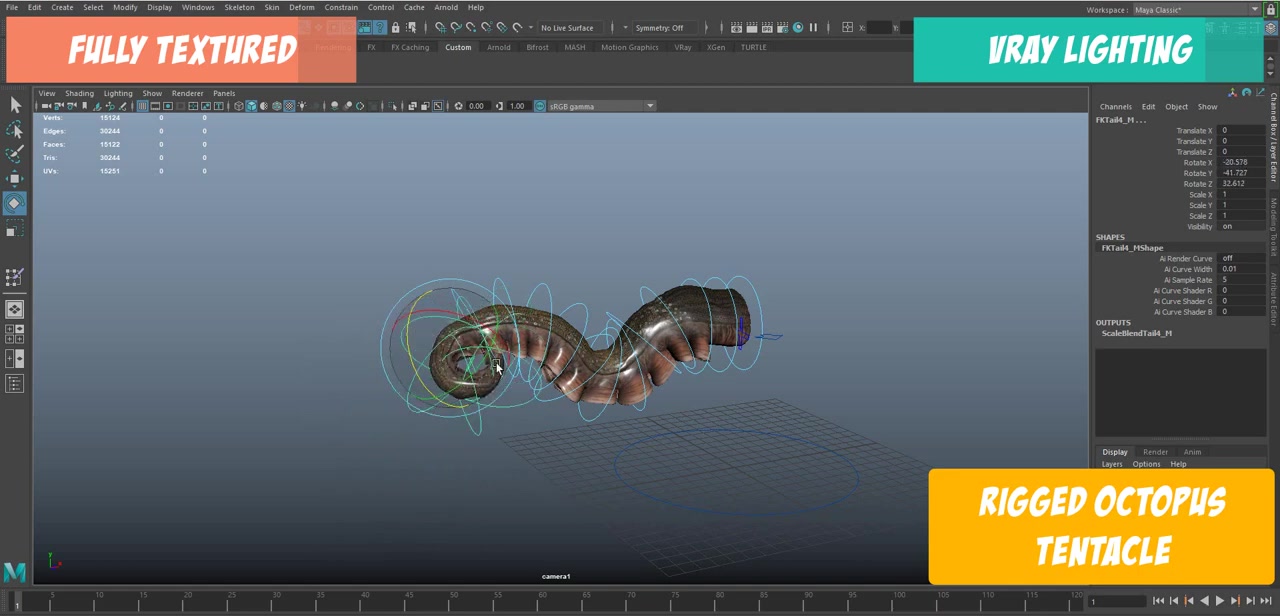This screenshot has width=1280, height=616.
Task: Activate the Move tool
Action: click(14, 179)
